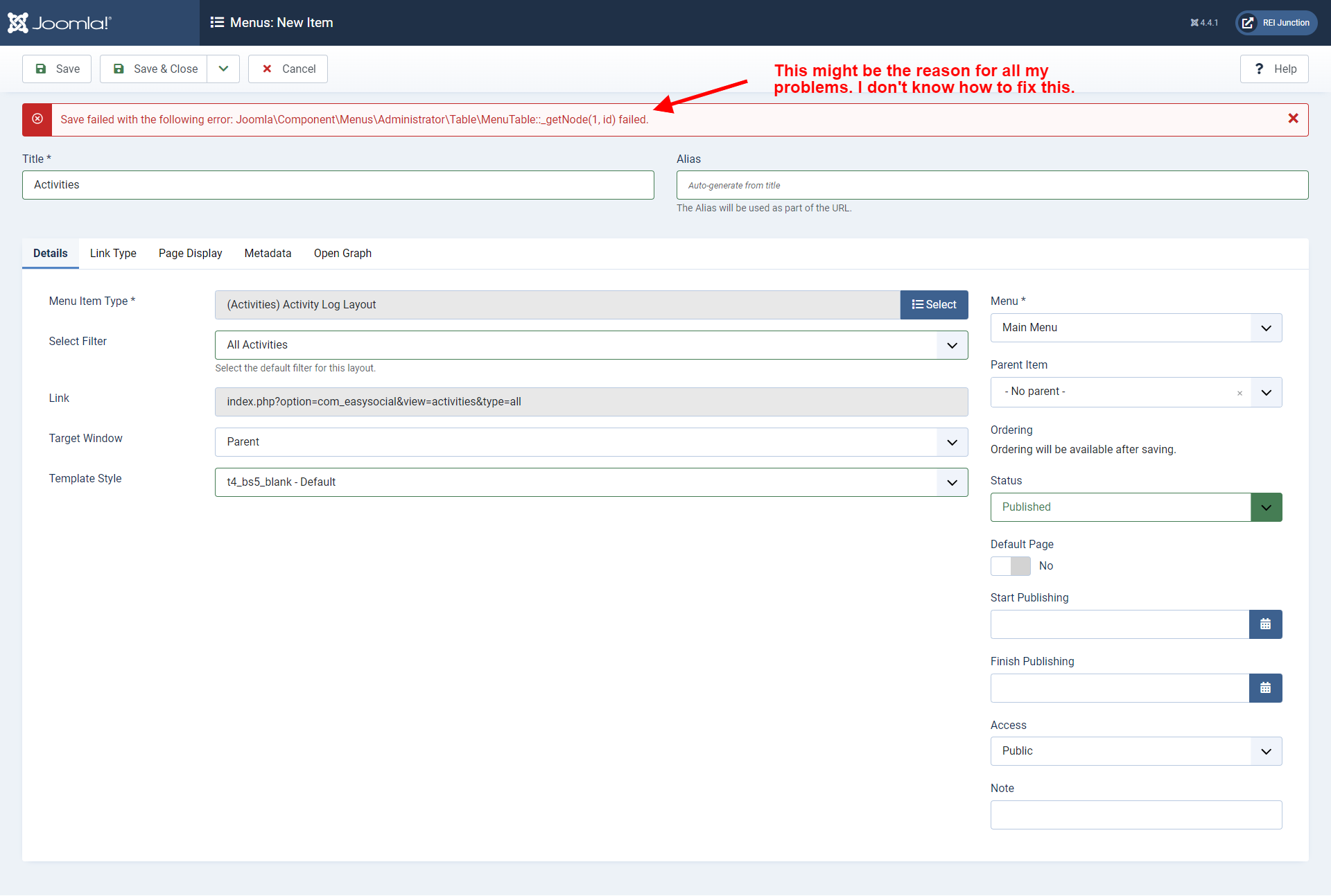Click Select menu item type button

click(x=934, y=305)
